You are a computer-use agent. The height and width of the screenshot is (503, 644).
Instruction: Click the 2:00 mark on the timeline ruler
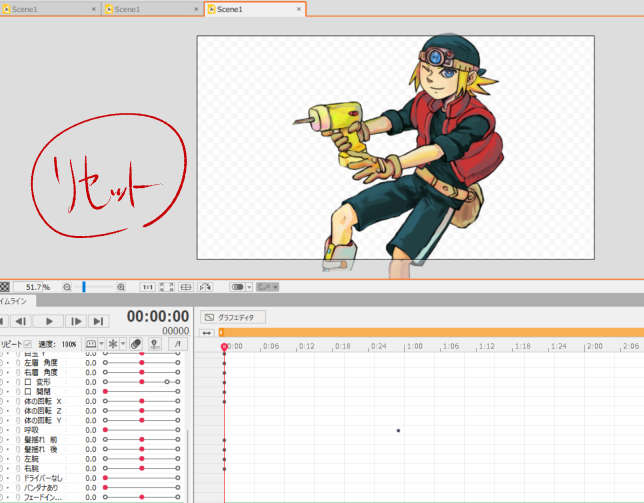(594, 347)
